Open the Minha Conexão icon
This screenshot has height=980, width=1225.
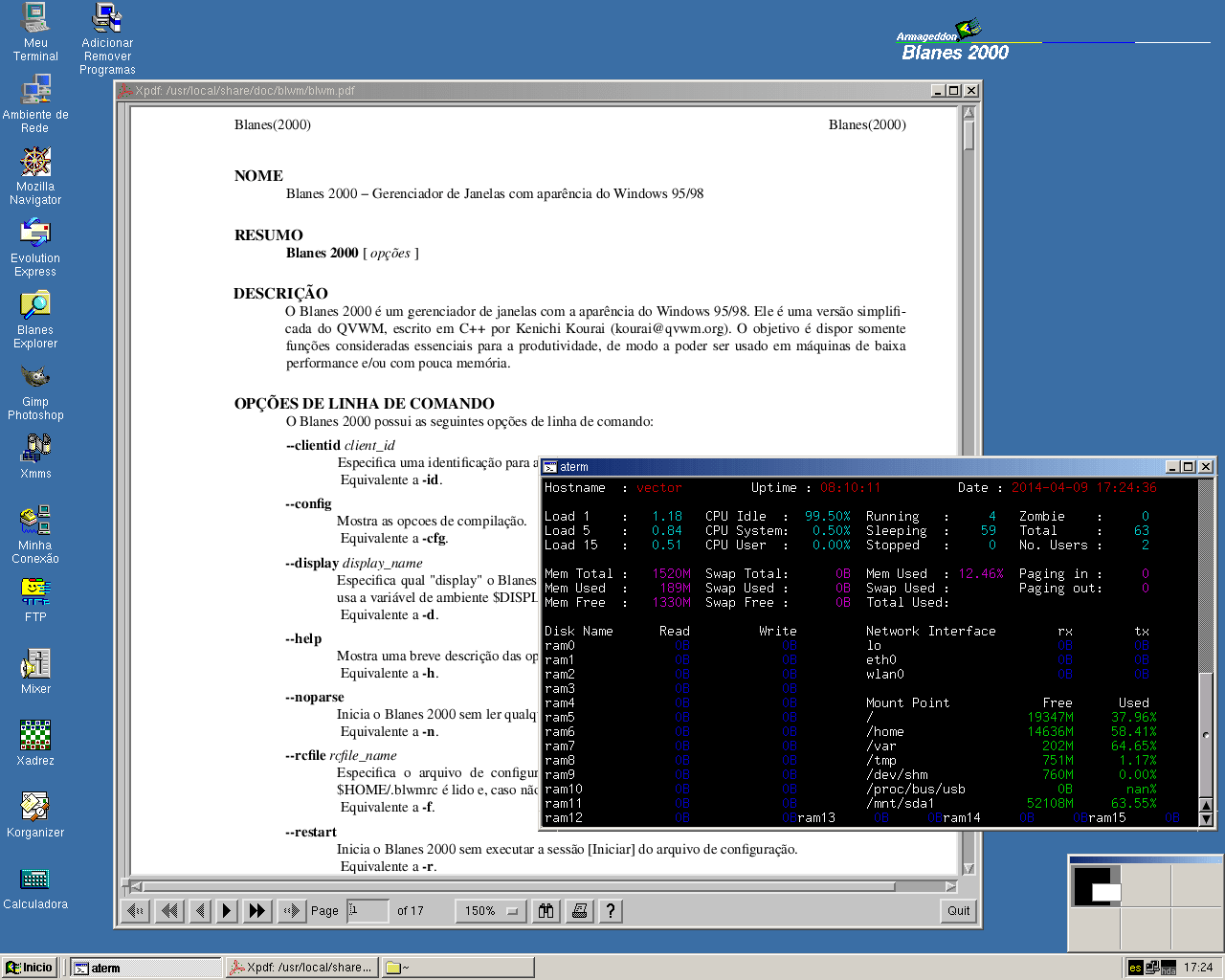point(35,535)
